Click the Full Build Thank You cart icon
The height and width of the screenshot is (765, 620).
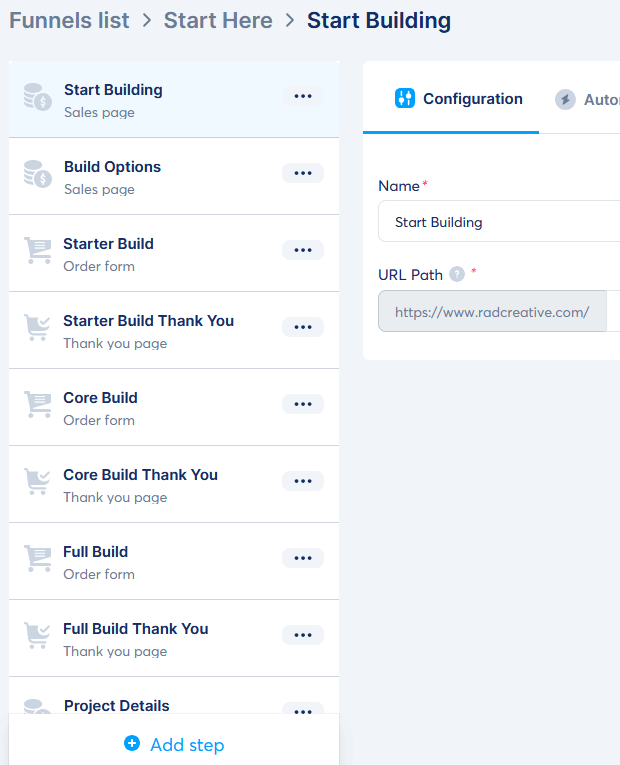tap(38, 636)
